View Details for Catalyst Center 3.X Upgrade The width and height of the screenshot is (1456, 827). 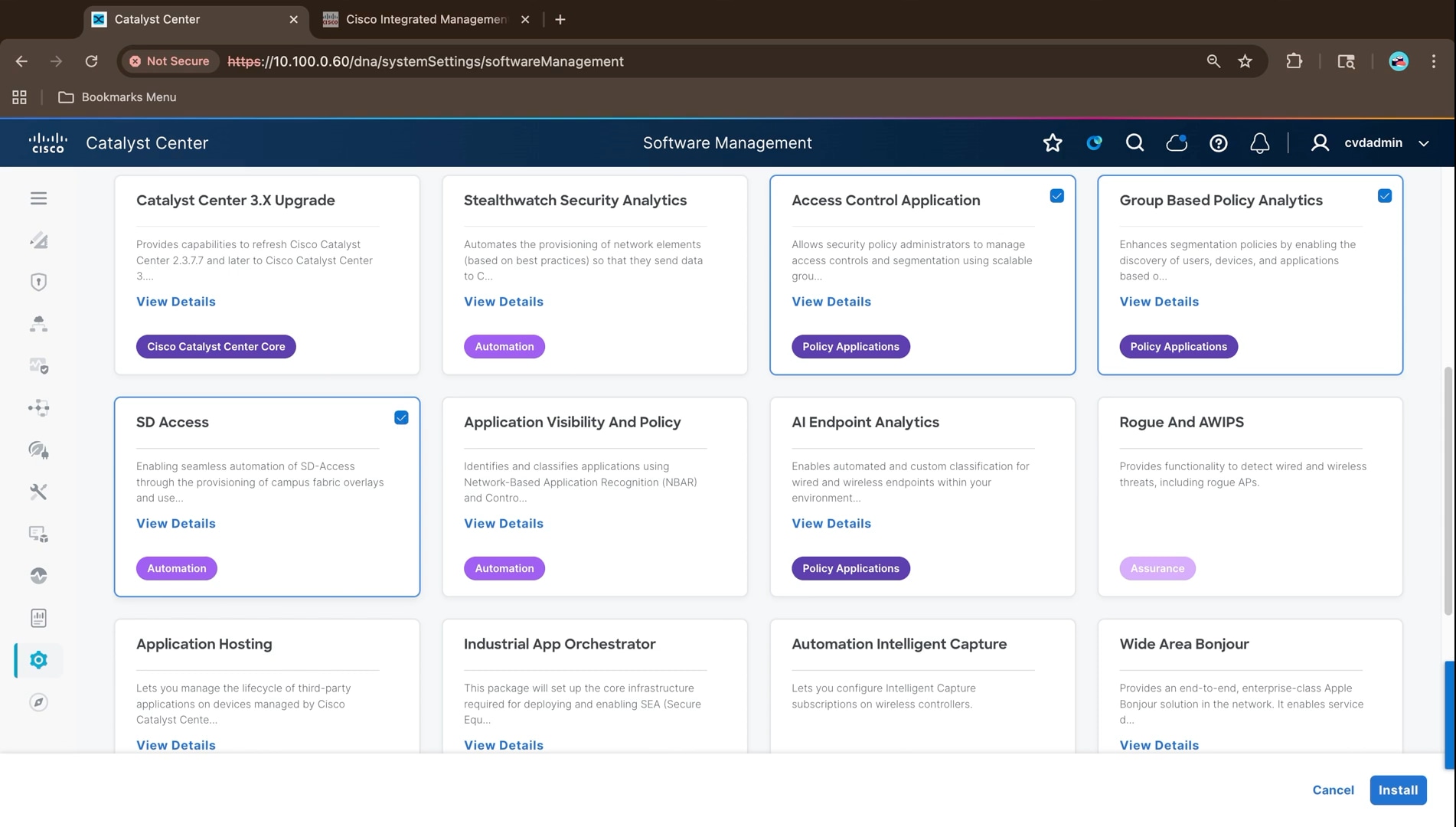tap(175, 302)
